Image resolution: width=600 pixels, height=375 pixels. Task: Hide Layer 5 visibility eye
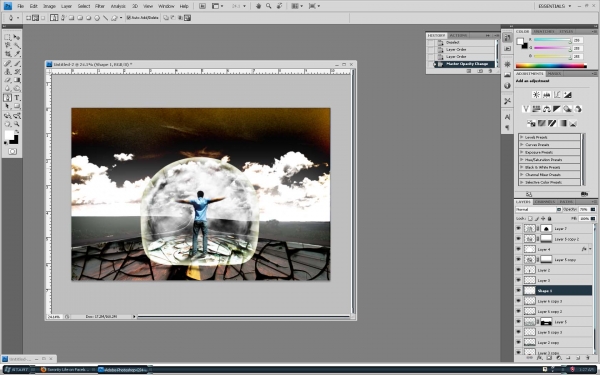(518, 322)
